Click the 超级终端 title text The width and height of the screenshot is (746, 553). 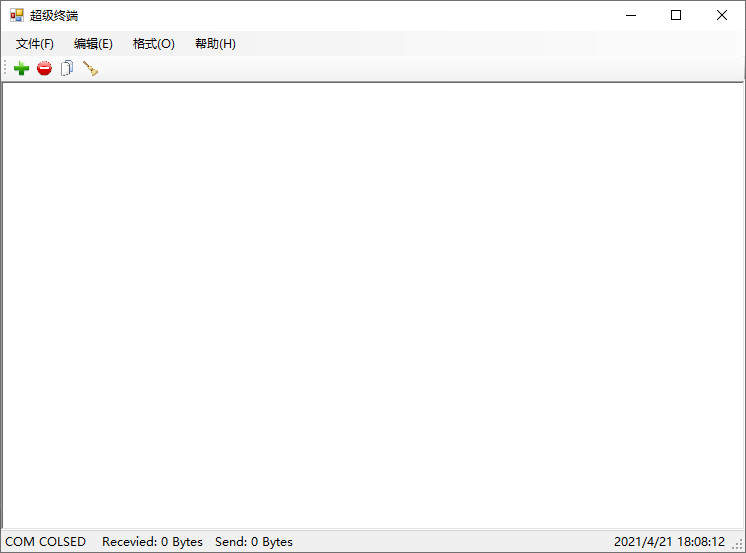54,15
